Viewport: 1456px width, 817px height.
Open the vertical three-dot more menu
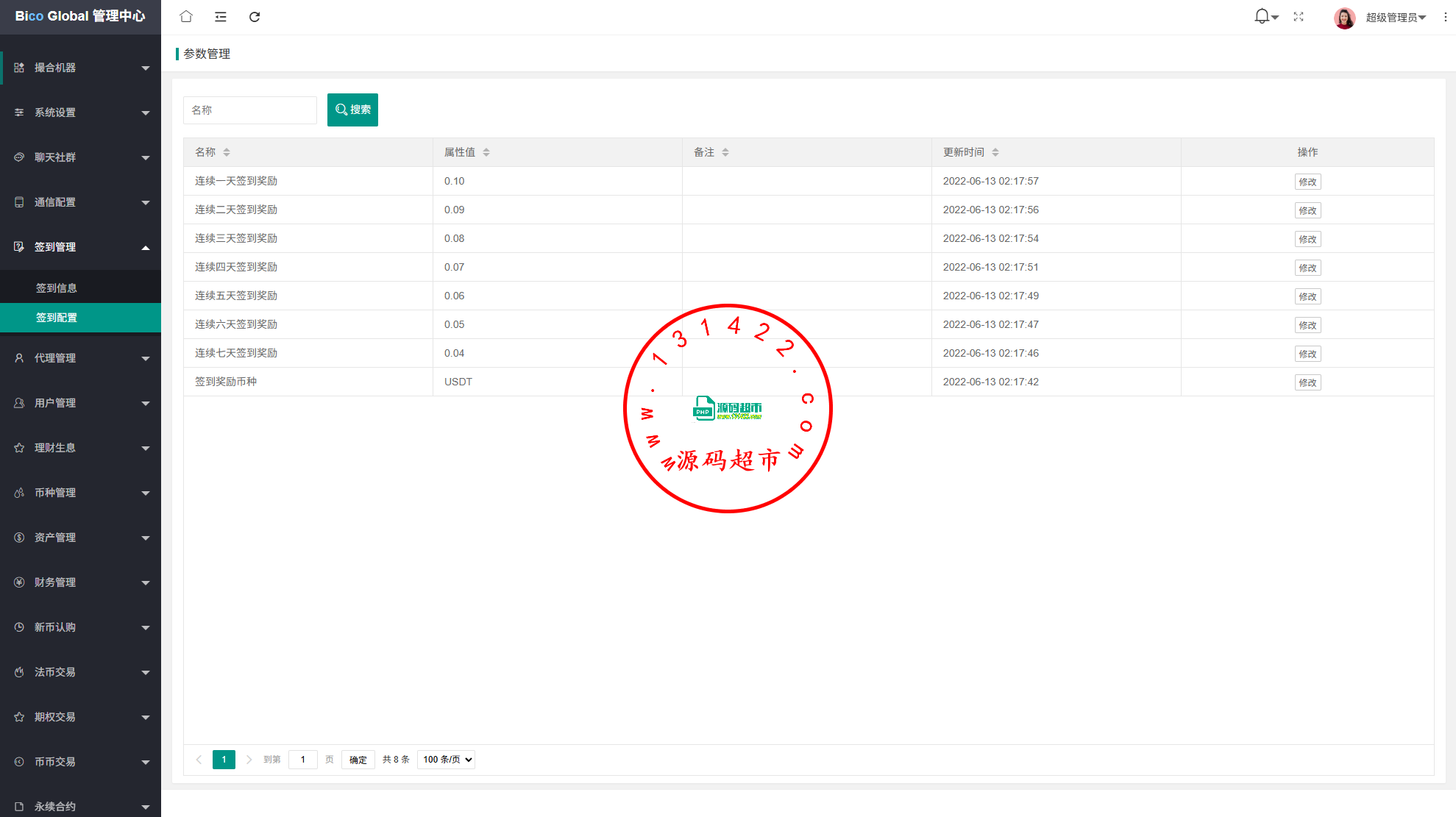(1445, 17)
